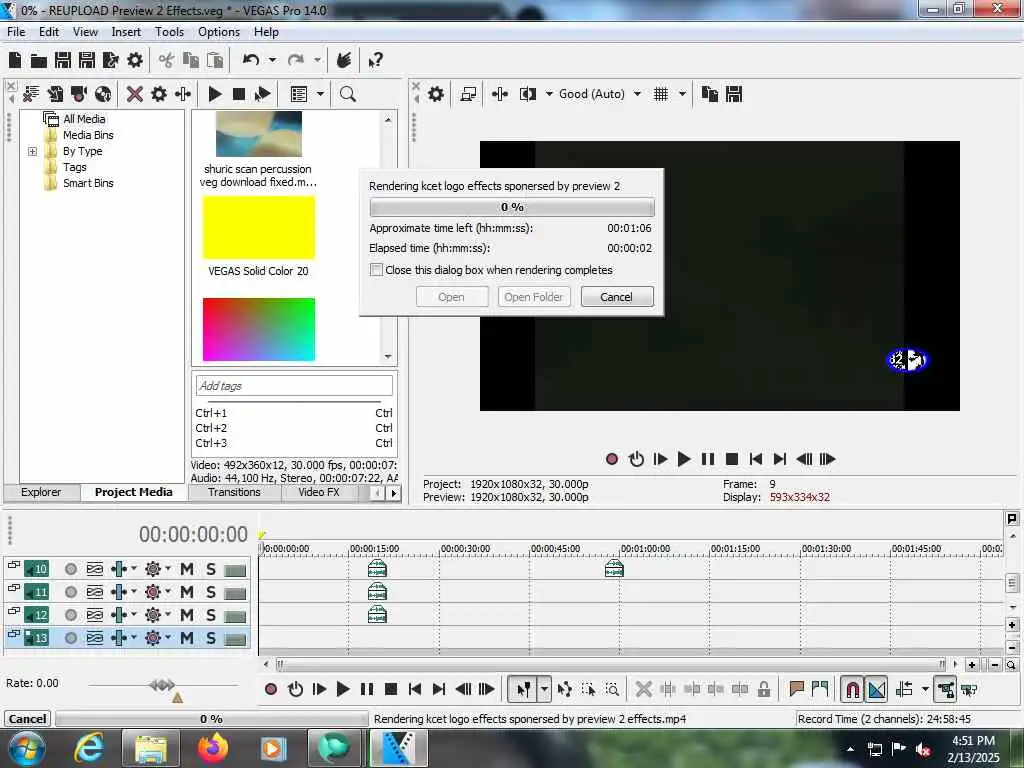This screenshot has width=1024, height=768.
Task: Copy snapshot to clipboard icon in preview
Action: click(709, 94)
